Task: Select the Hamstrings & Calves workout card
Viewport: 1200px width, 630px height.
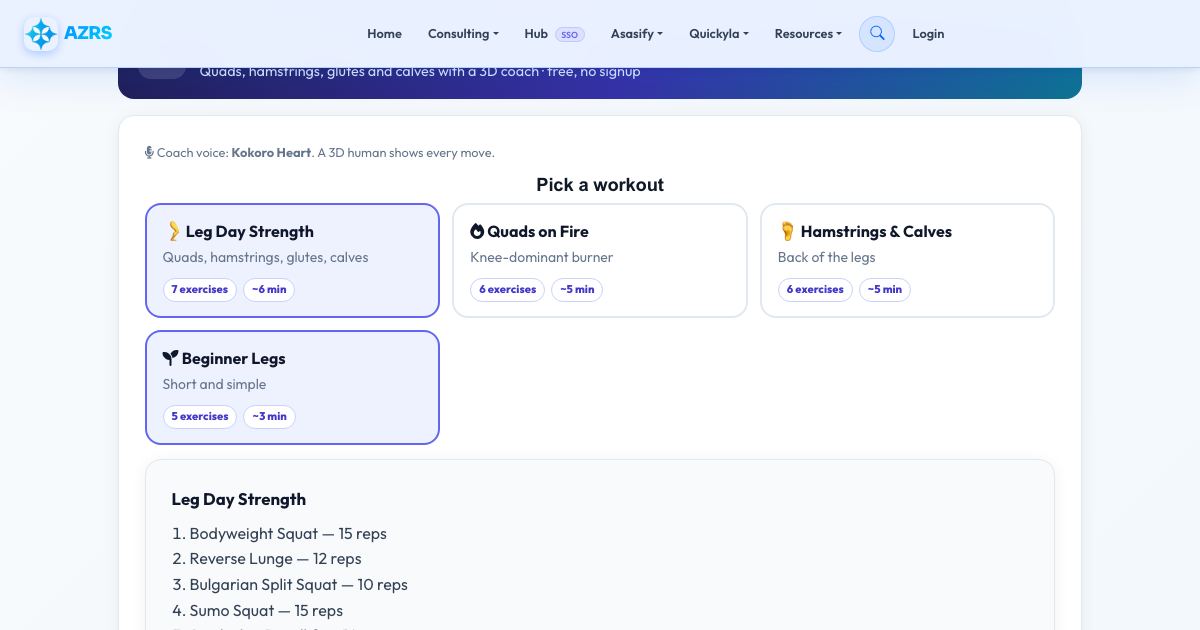Action: 907,260
